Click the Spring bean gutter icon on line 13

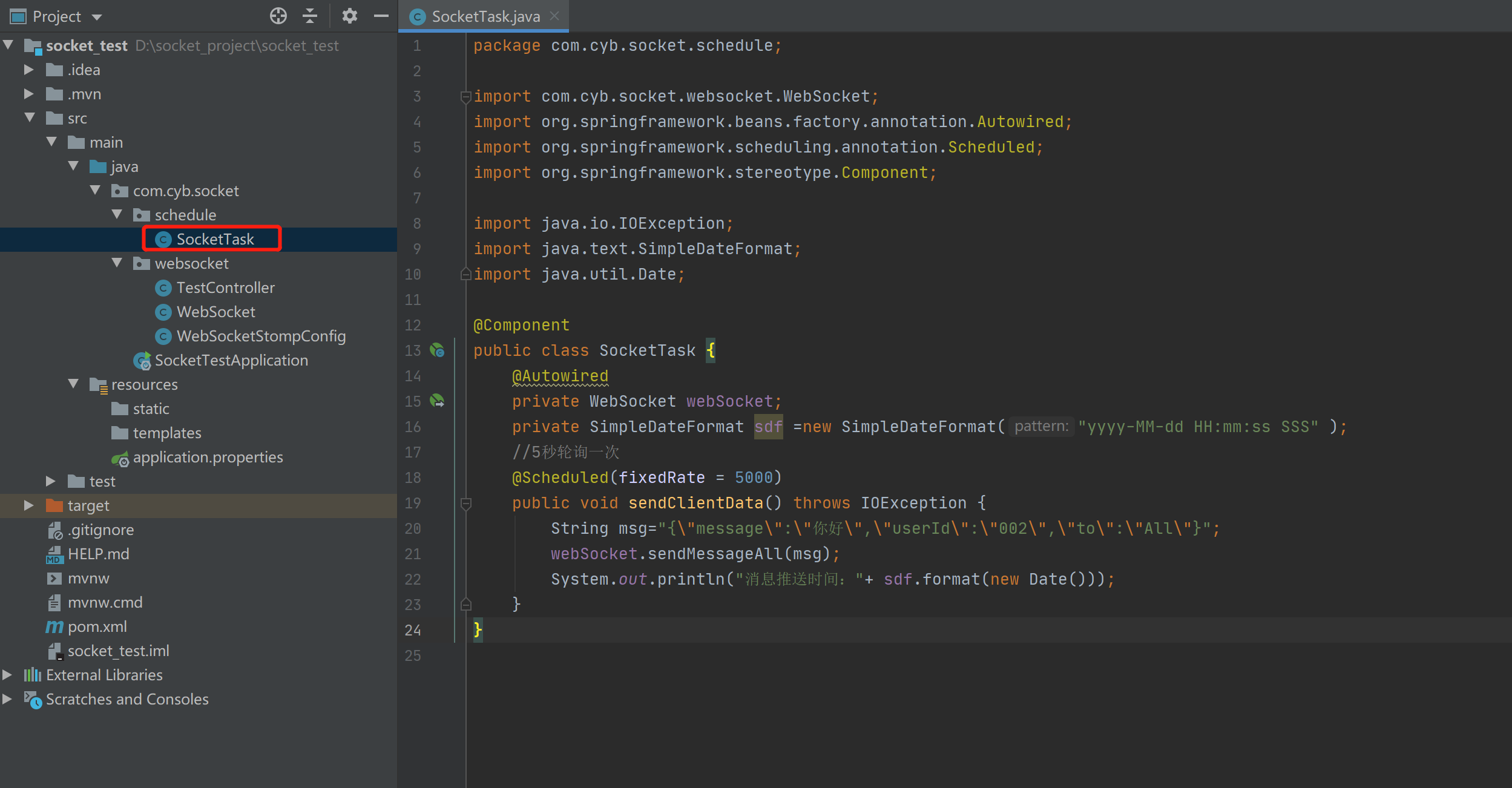437,350
